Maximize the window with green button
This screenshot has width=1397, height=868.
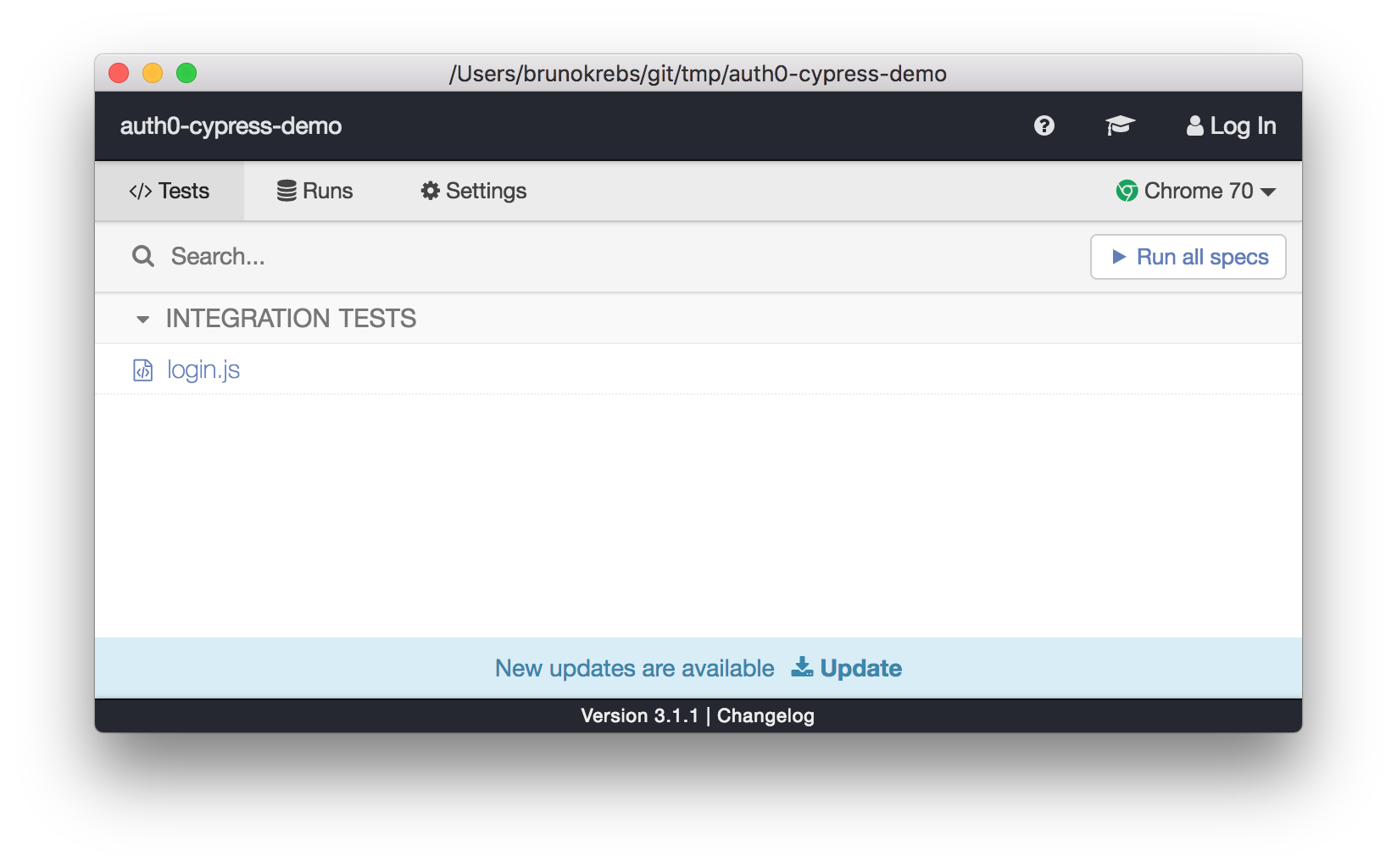186,73
